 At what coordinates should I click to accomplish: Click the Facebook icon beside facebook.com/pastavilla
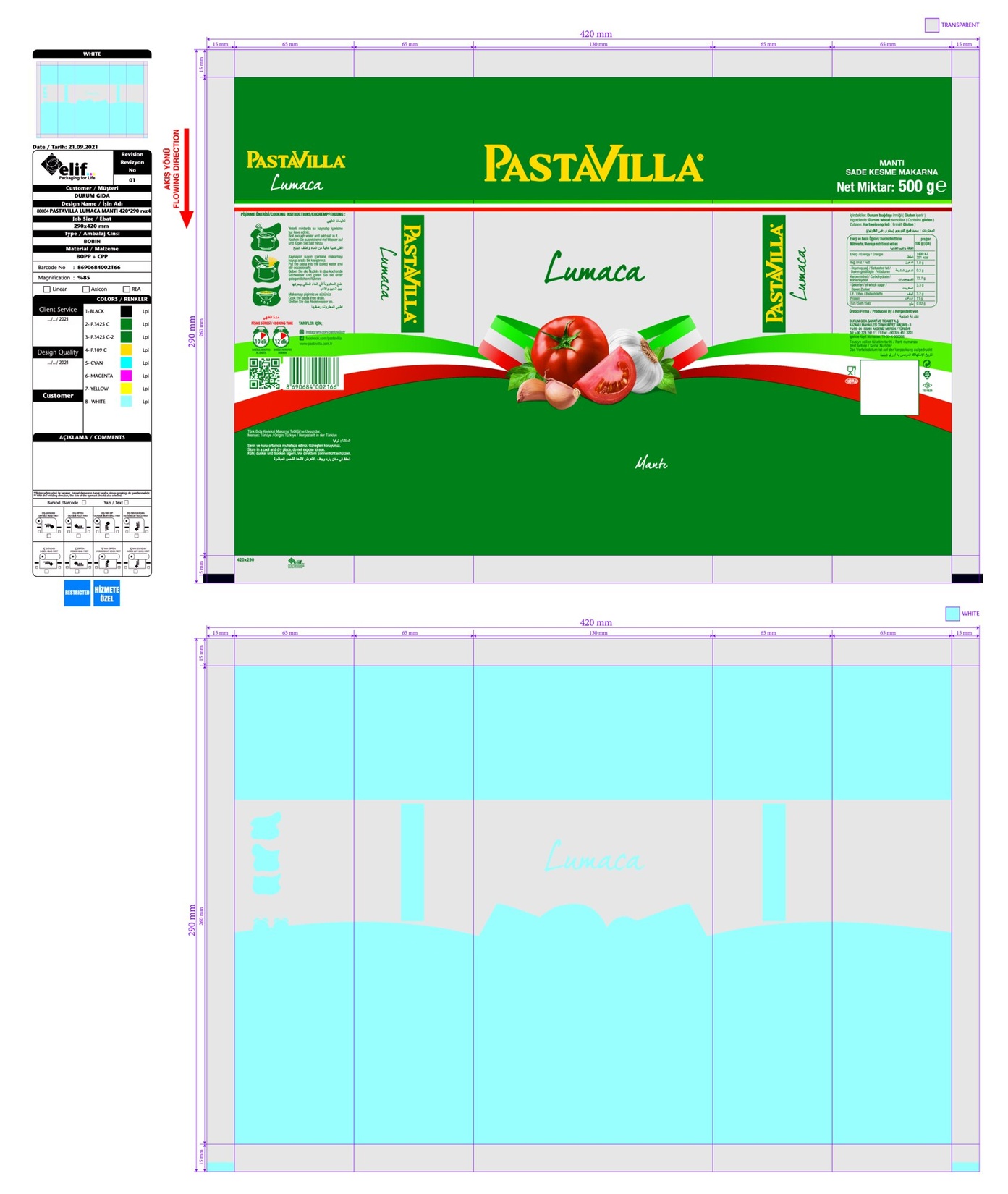point(302,338)
